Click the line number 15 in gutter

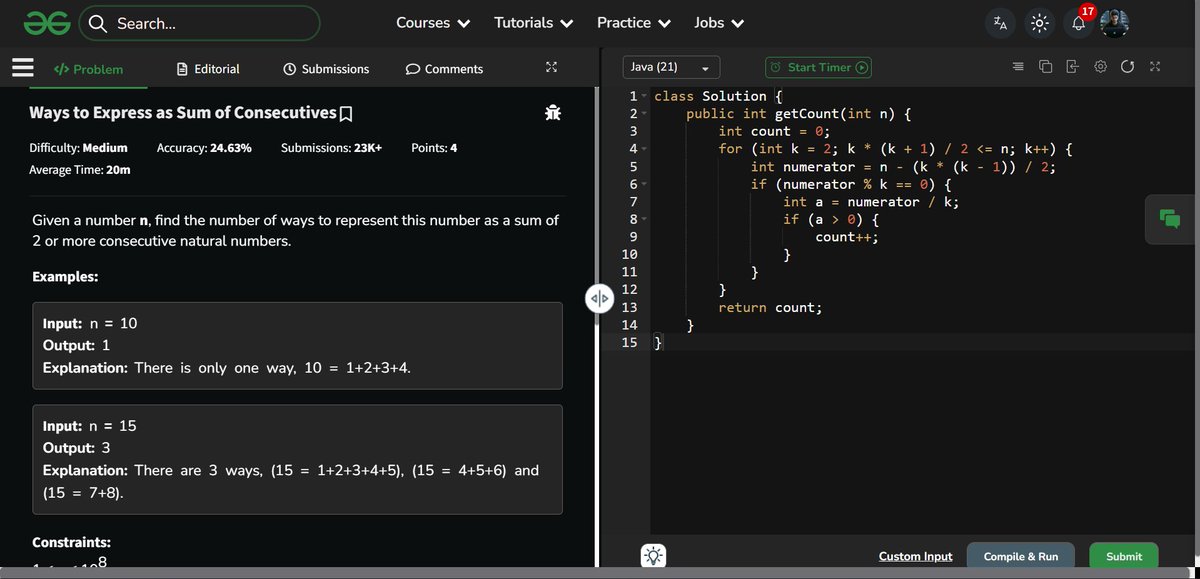629,342
